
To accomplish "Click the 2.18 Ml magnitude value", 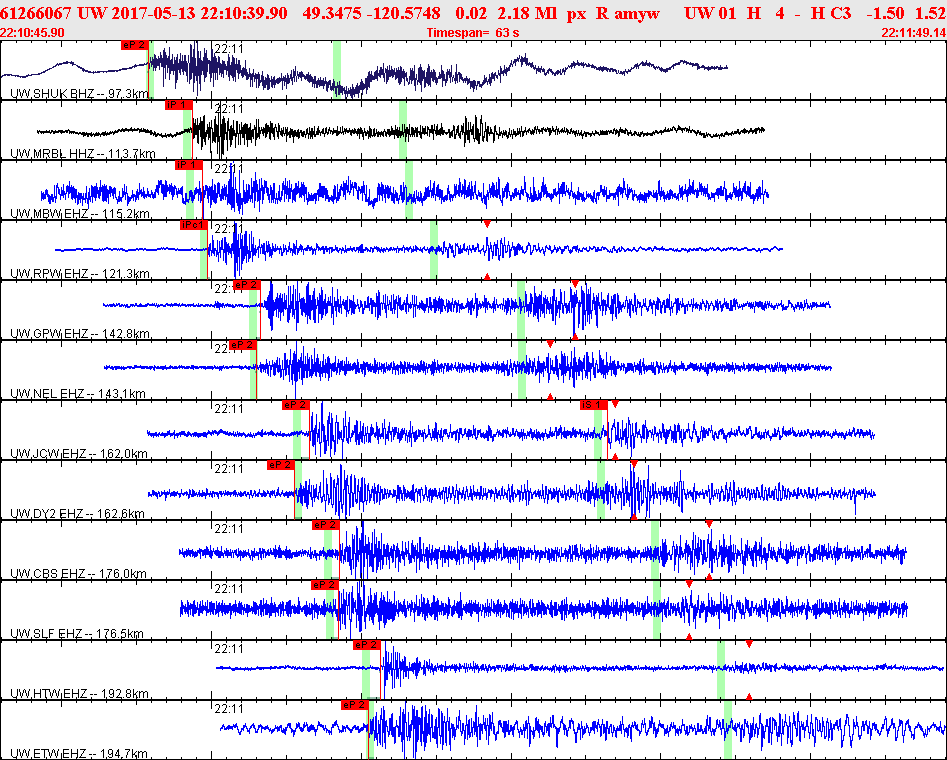I will 527,13.
